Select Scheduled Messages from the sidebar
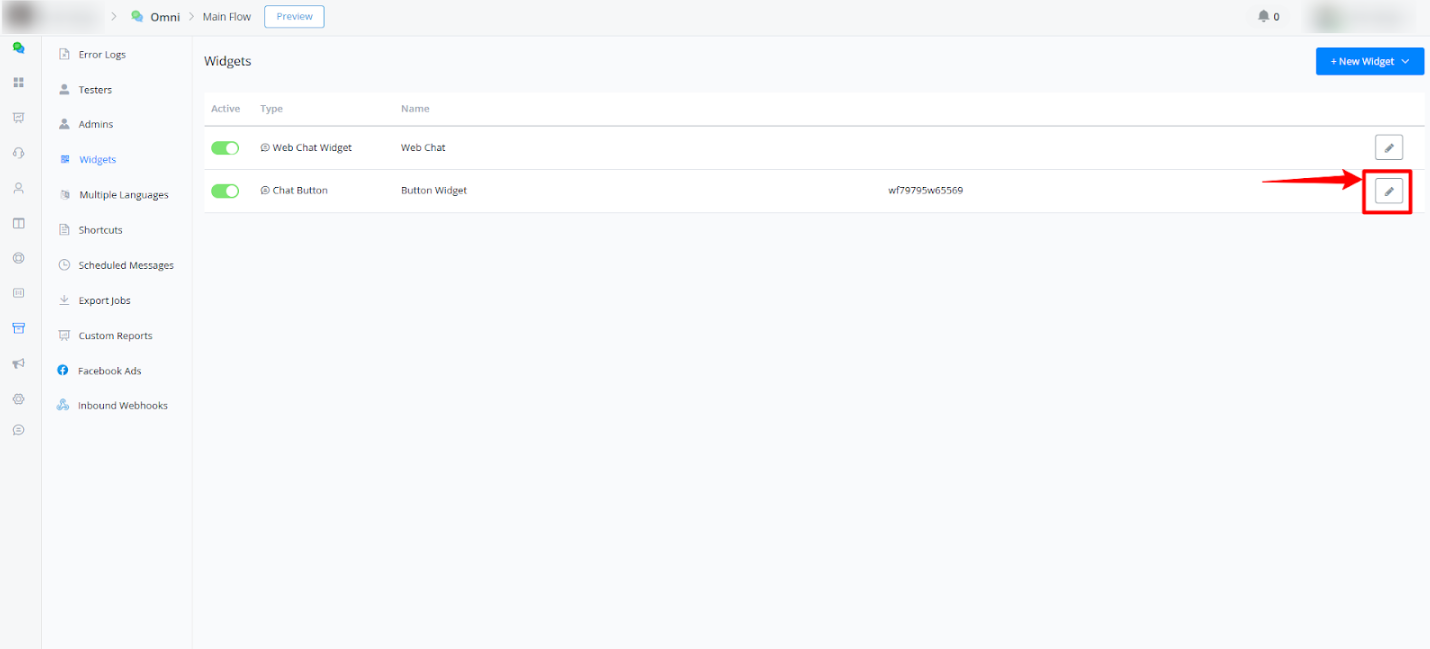Image resolution: width=1430 pixels, height=649 pixels. (126, 266)
